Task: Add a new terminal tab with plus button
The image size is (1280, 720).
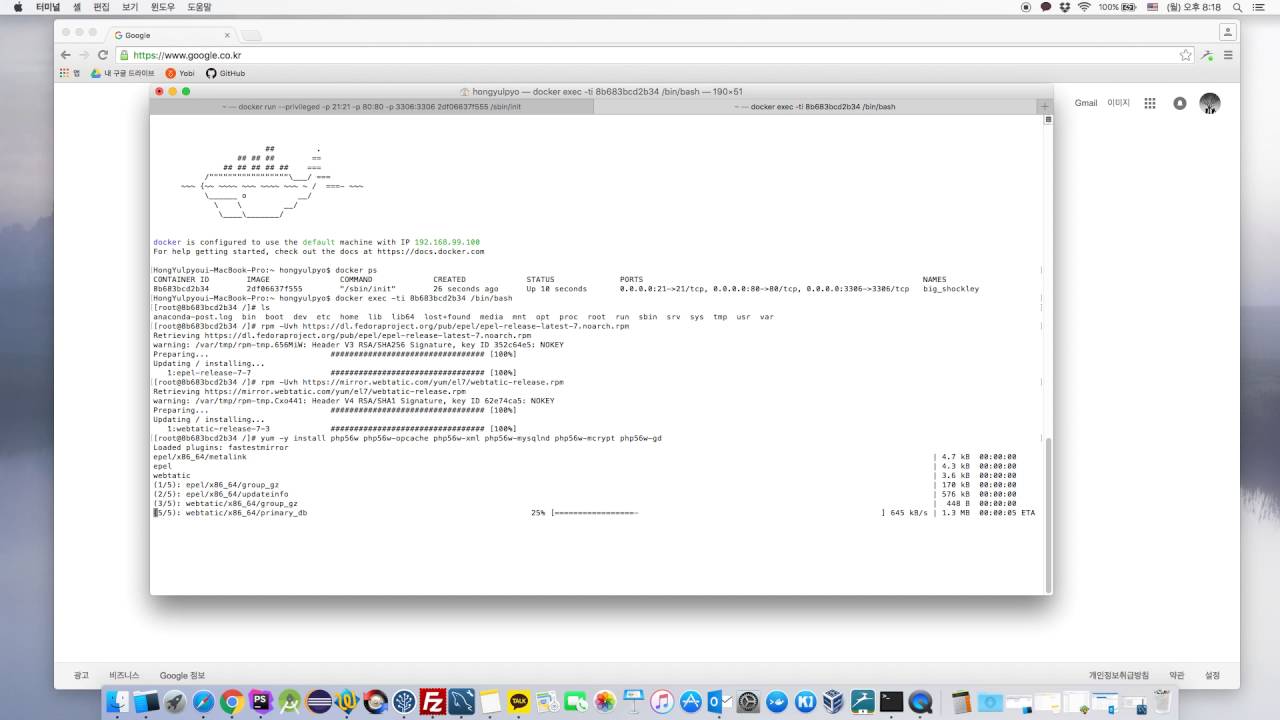Action: click(x=1045, y=106)
